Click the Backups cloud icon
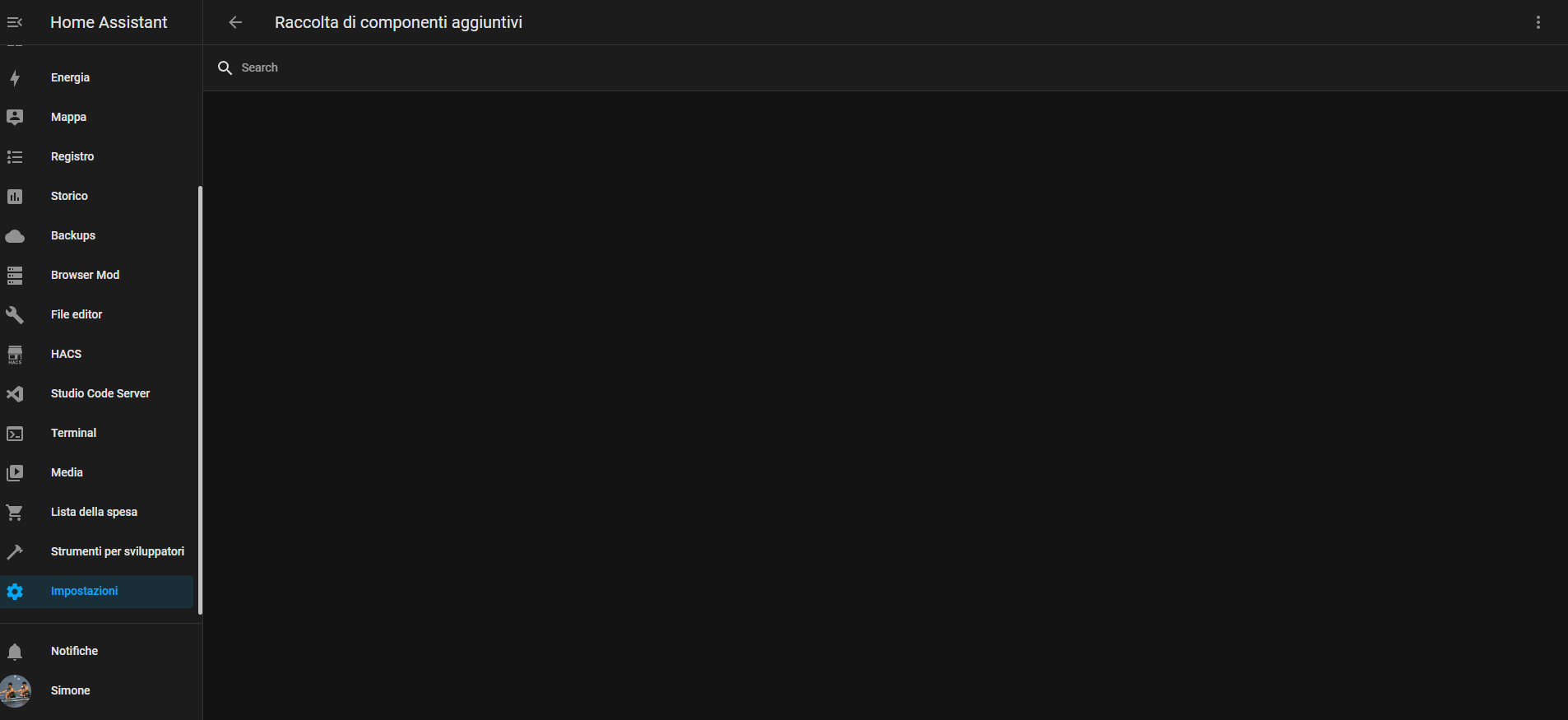1568x720 pixels. point(15,236)
